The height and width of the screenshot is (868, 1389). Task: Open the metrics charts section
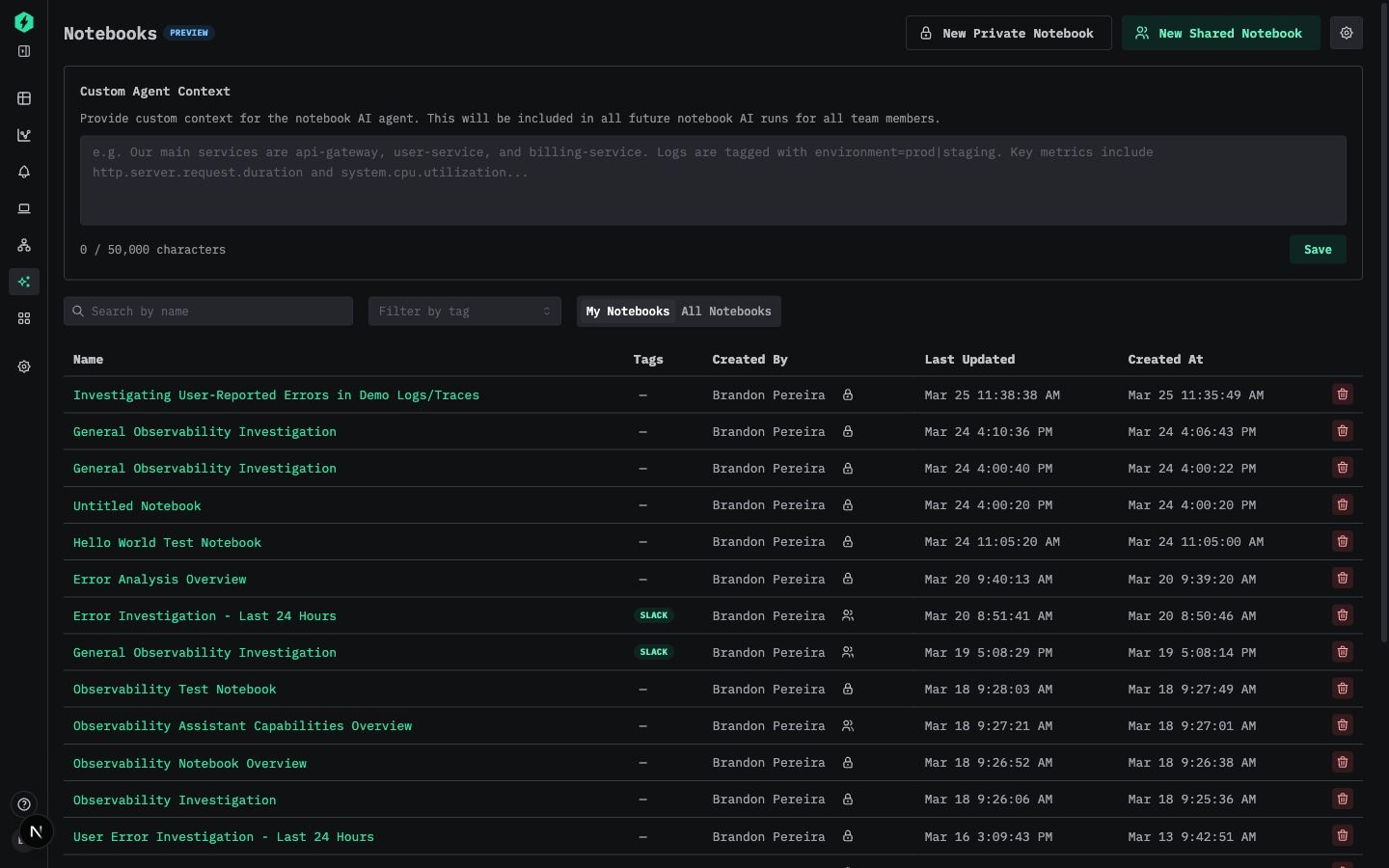coord(24,135)
